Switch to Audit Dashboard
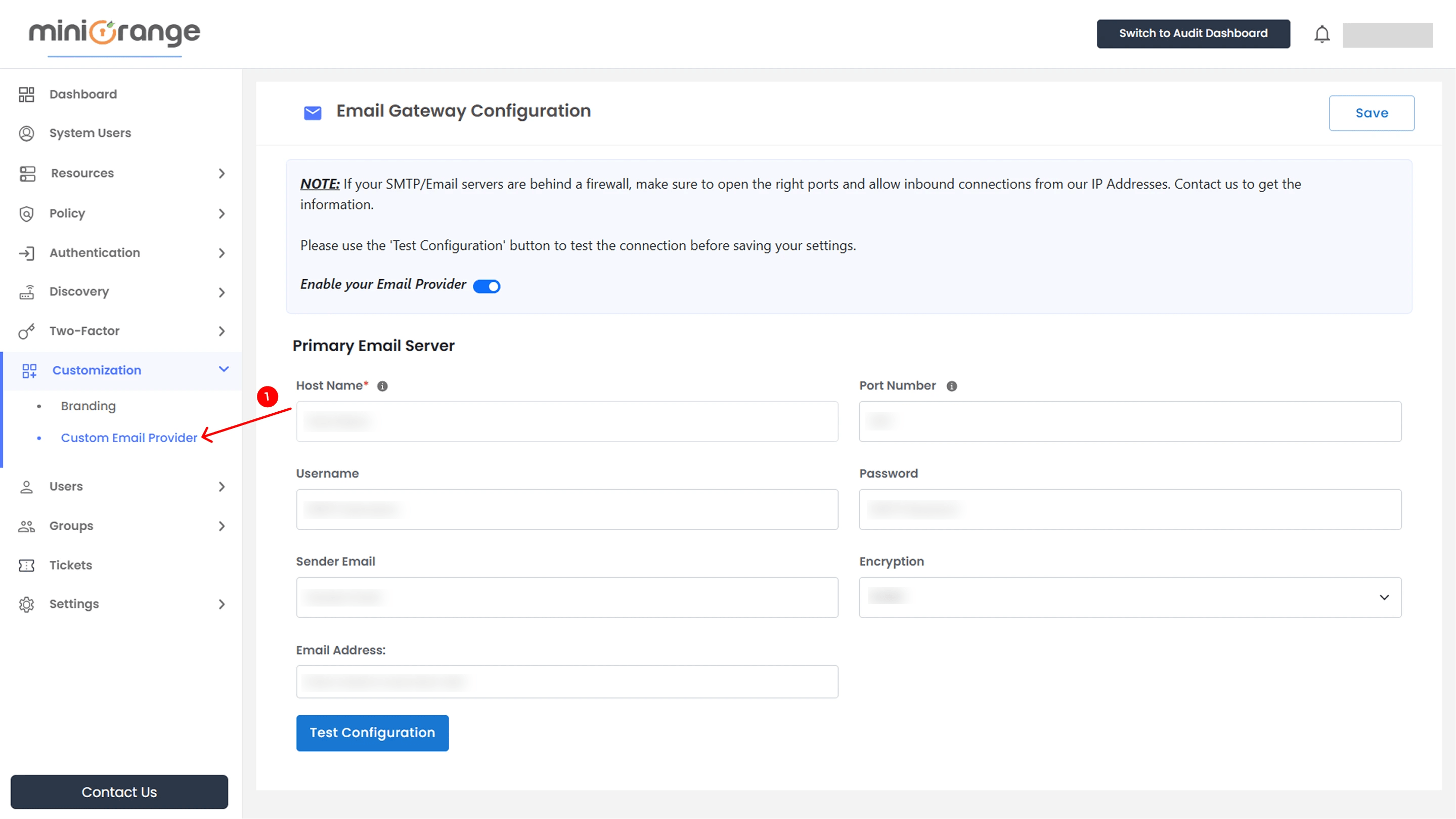The height and width of the screenshot is (819, 1456). click(1193, 33)
